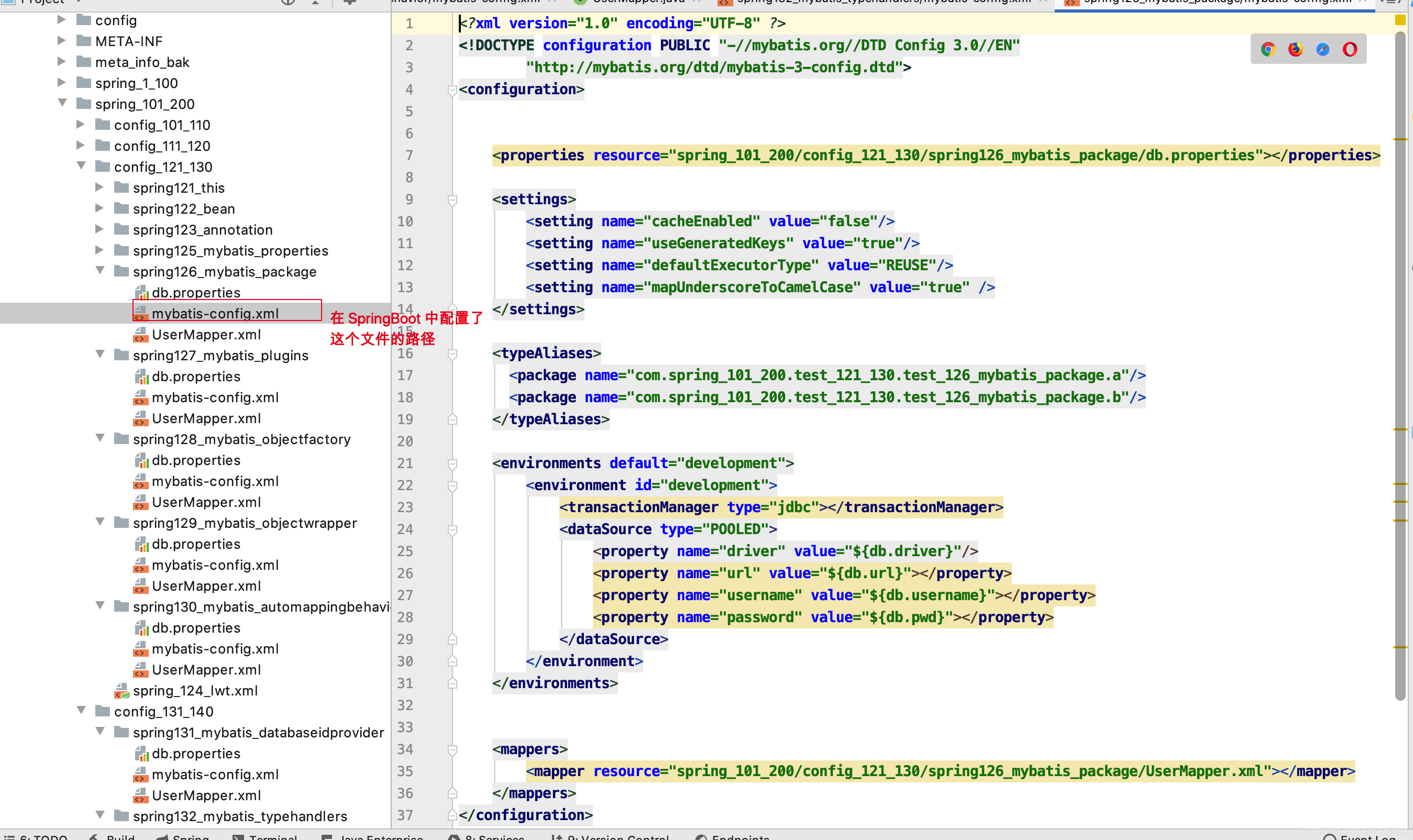
Task: Open UserMapper.xml under spring128_mybatis_objectfactory
Action: (206, 502)
